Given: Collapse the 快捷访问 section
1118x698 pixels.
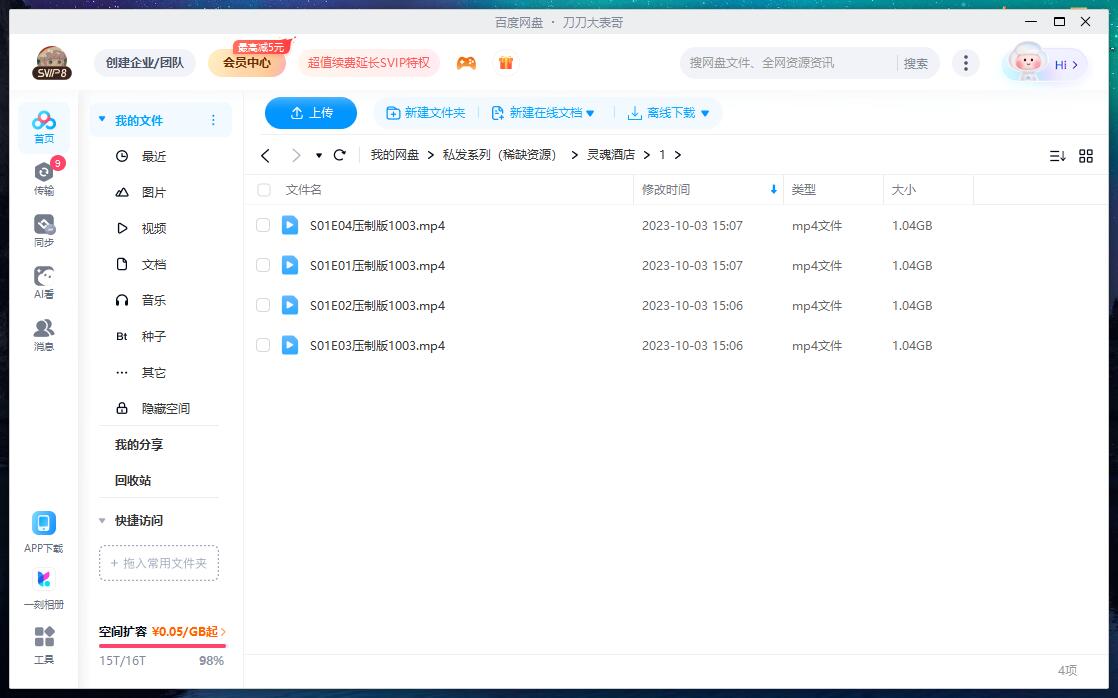Looking at the screenshot, I should 102,520.
